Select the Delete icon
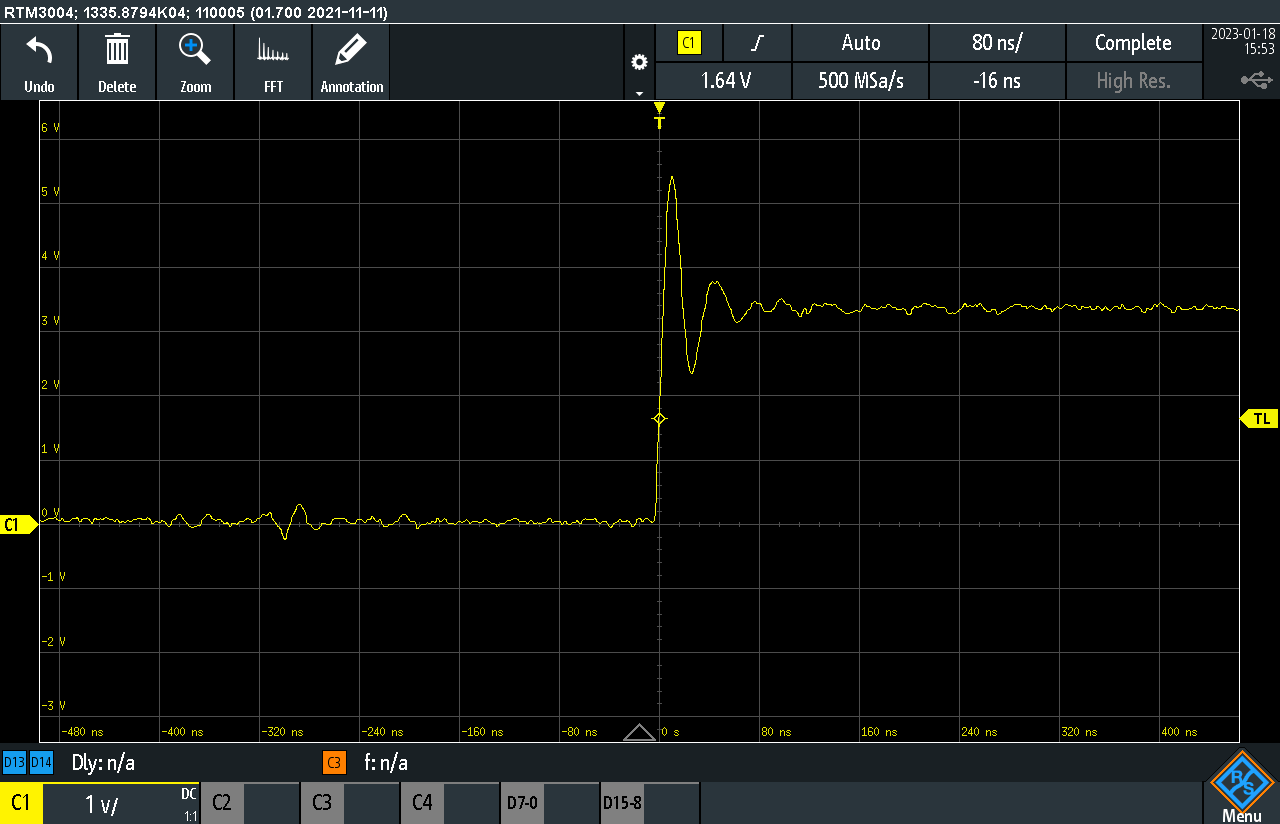This screenshot has width=1280, height=824. click(117, 61)
